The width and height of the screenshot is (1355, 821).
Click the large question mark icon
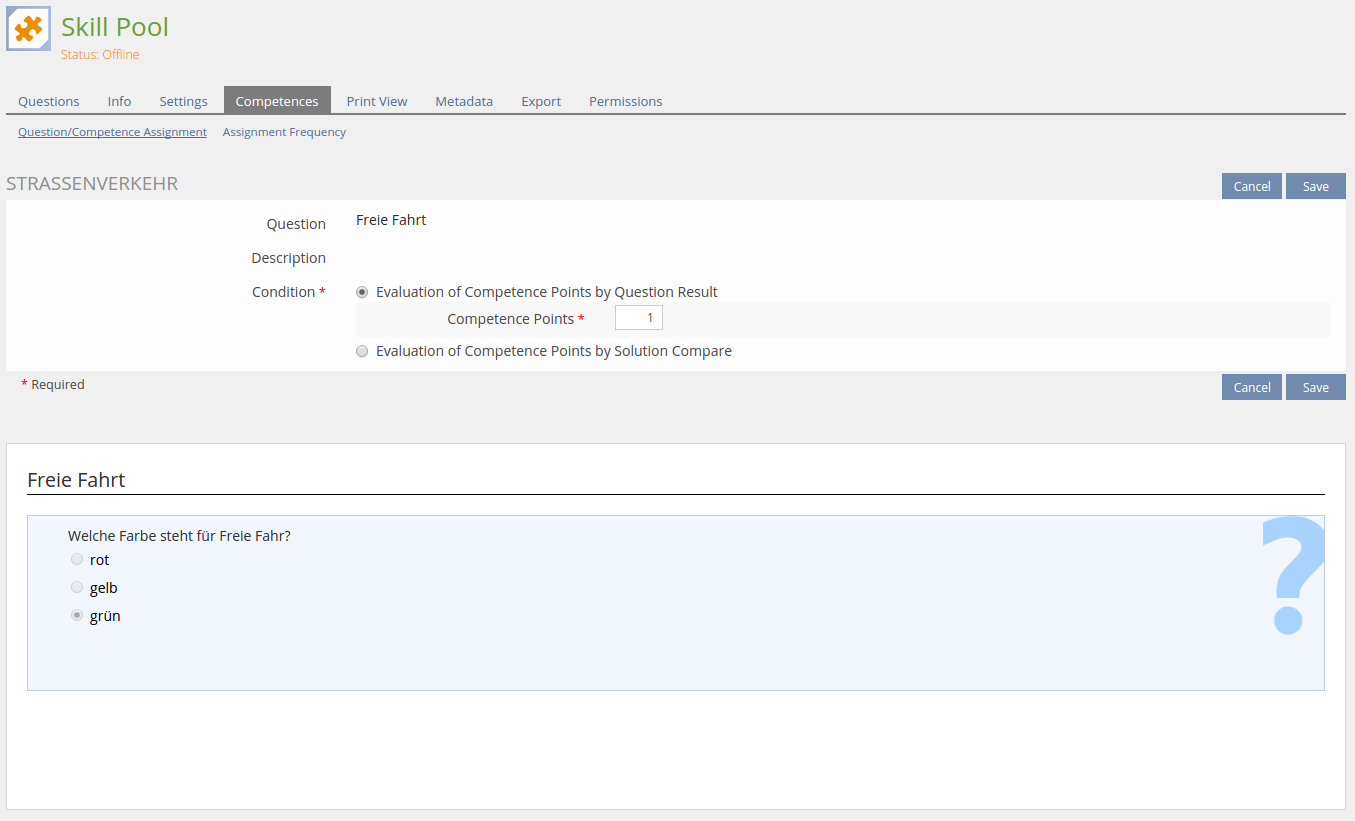coord(1291,576)
